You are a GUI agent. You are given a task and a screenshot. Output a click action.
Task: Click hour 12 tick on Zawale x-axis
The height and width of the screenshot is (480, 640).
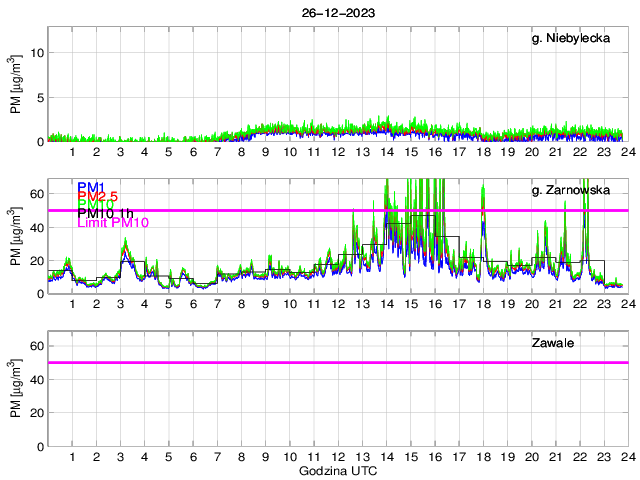click(337, 456)
